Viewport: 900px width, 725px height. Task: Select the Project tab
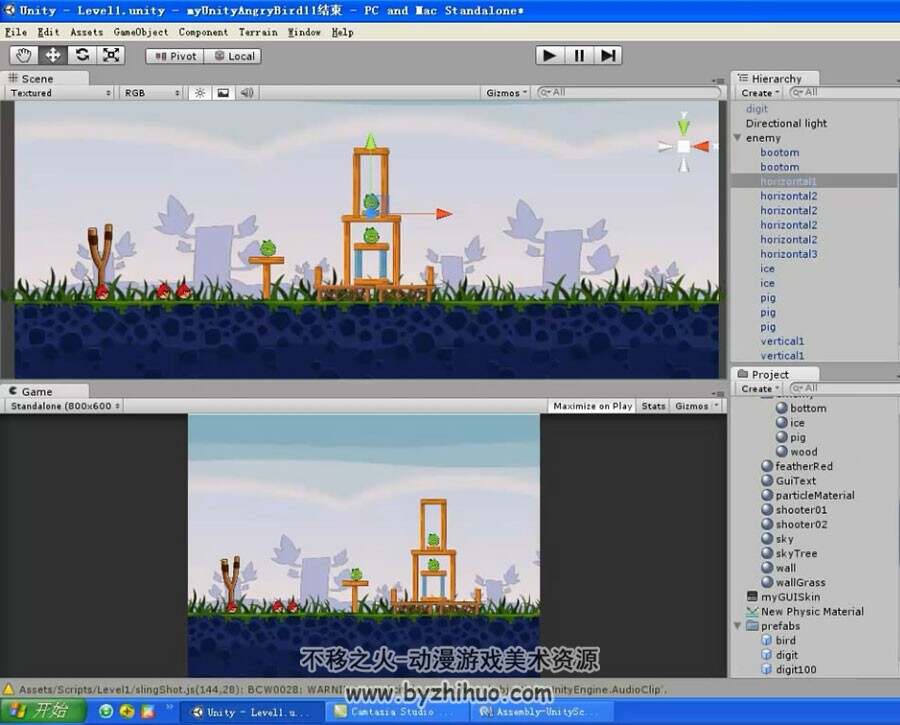(774, 374)
